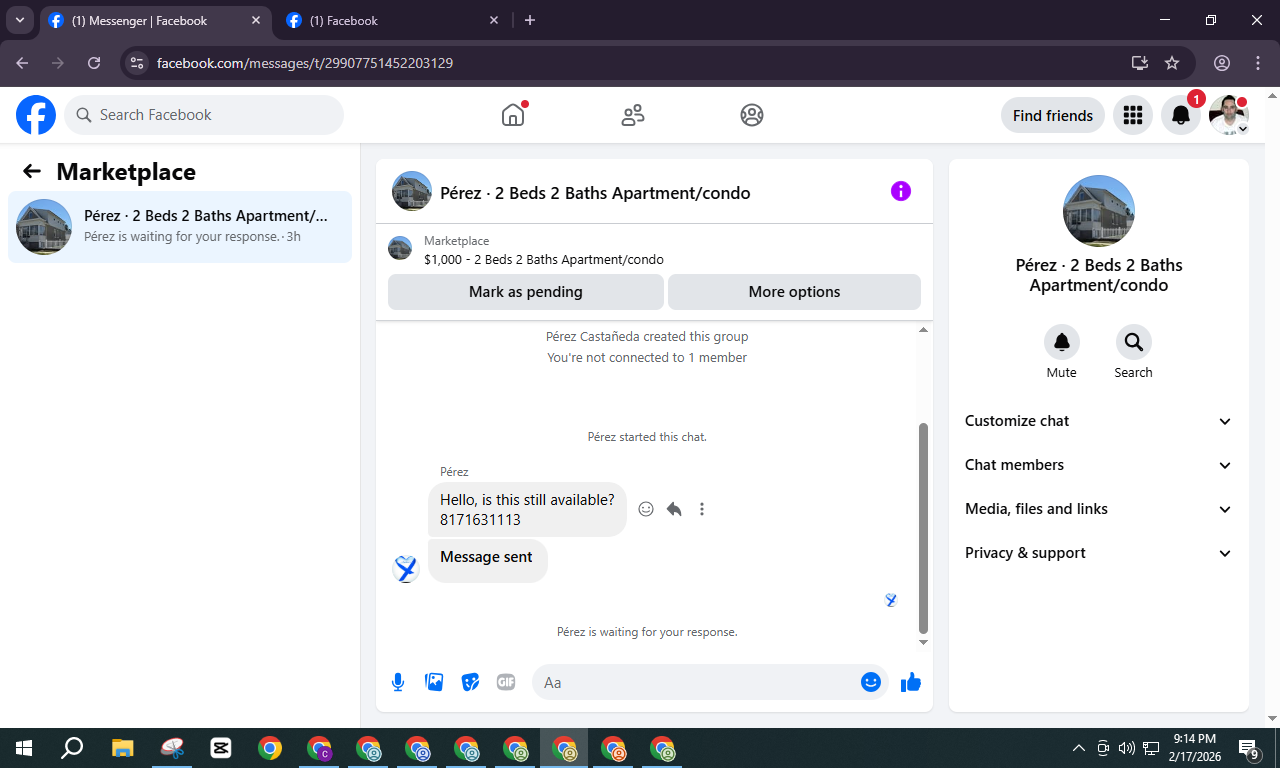
Task: Open the Menu grid icon
Action: tap(1133, 115)
